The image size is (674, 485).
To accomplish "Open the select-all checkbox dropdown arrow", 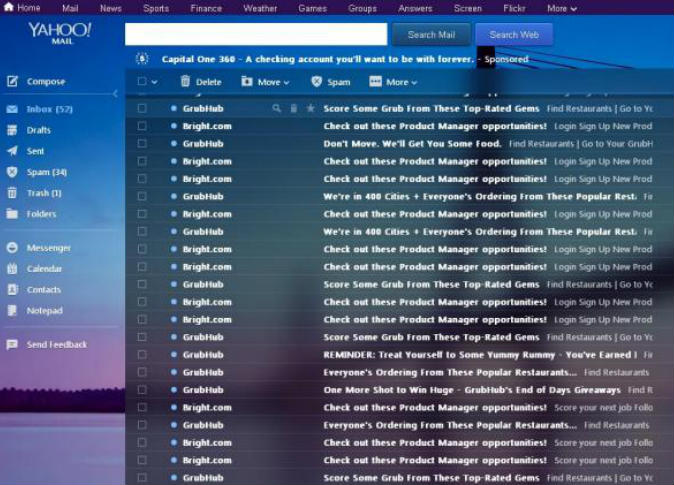I will tap(154, 82).
